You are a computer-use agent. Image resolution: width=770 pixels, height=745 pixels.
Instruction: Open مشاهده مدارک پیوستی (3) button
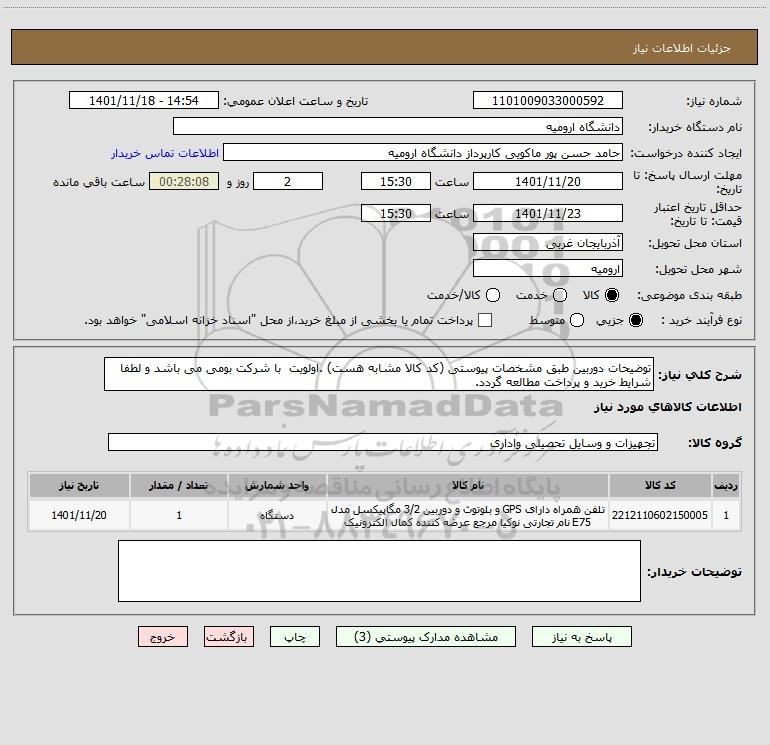click(x=426, y=636)
